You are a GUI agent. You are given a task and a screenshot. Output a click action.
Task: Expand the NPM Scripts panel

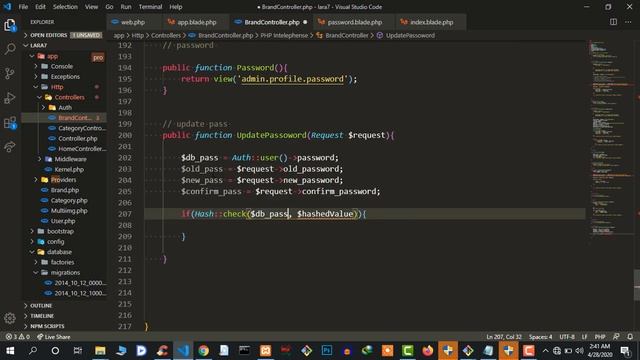coord(64,326)
